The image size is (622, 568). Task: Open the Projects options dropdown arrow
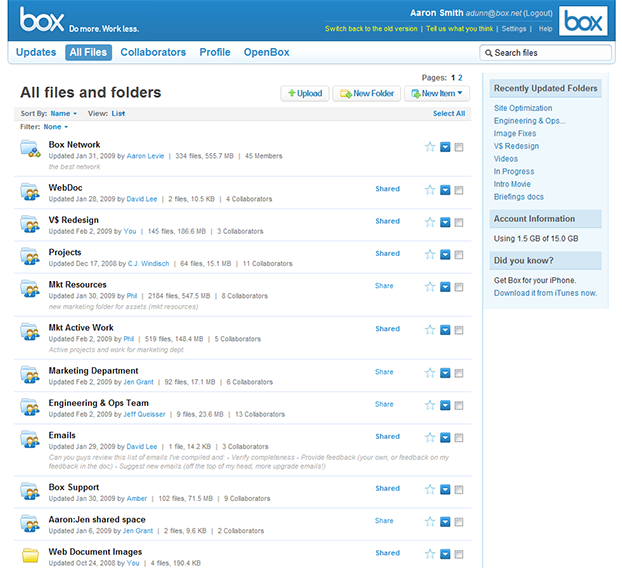pos(445,254)
